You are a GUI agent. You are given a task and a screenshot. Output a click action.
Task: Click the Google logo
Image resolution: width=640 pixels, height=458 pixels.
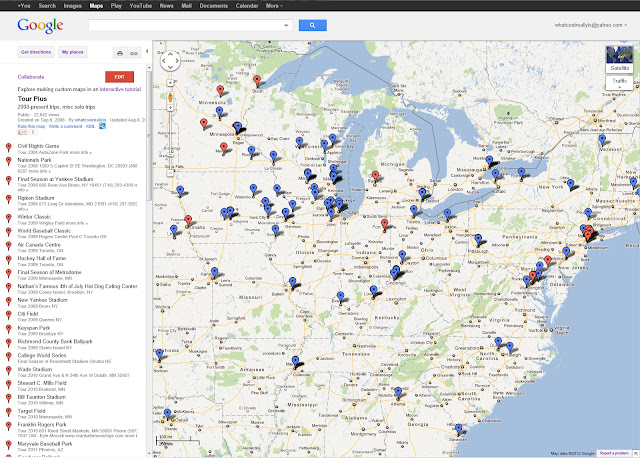40,26
